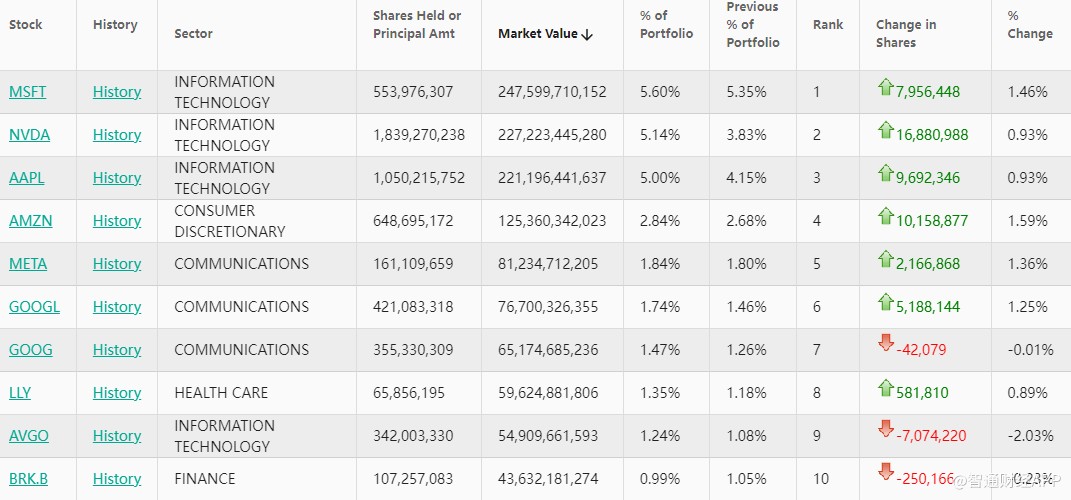Click the % of Portfolio column header

(666, 24)
